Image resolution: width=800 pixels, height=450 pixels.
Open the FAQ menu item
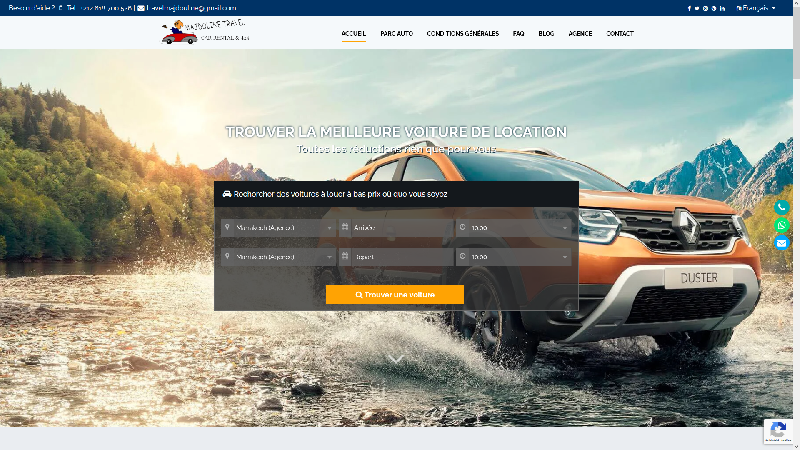(x=518, y=34)
